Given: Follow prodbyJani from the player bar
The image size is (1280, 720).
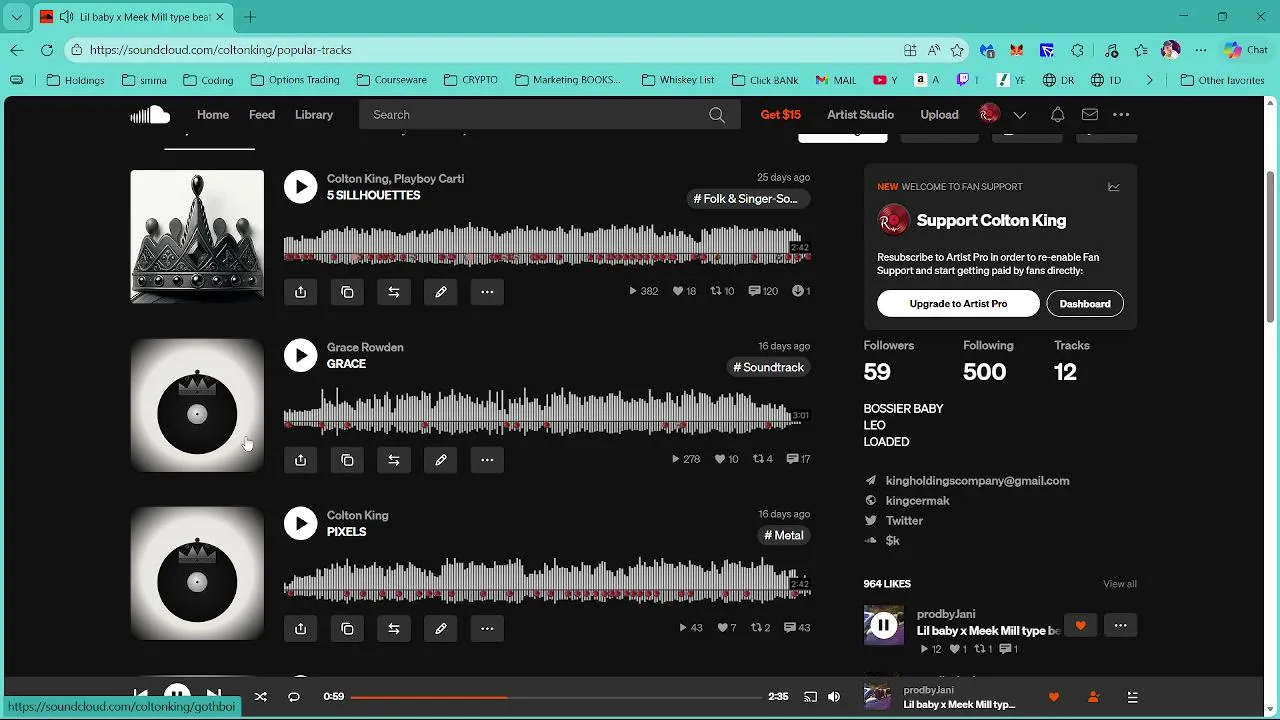Looking at the screenshot, I should pos(1093,697).
